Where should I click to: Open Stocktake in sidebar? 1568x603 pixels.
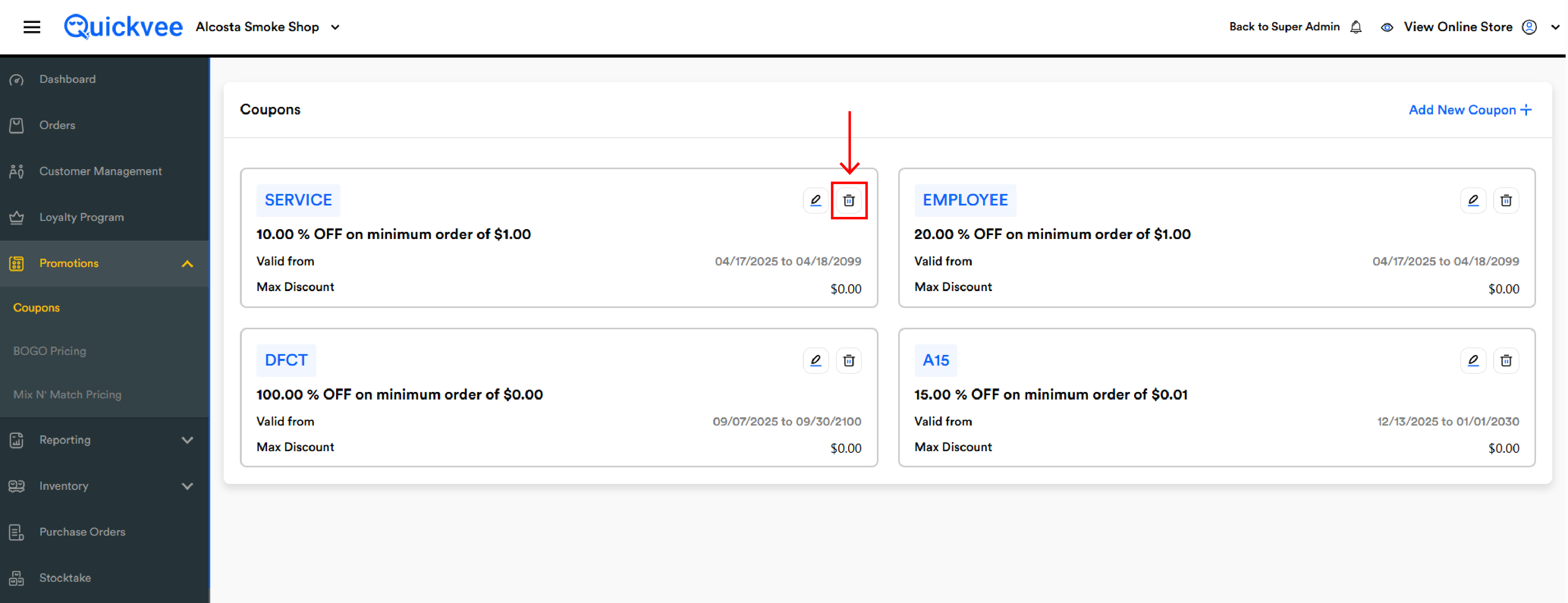click(x=65, y=577)
